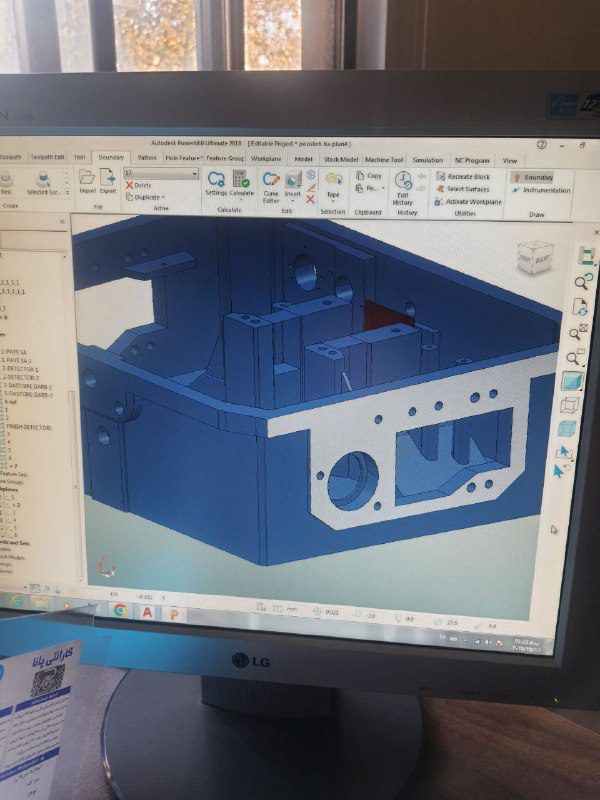Image resolution: width=600 pixels, height=800 pixels.
Task: Open the NC Program ribbon tab
Action: coord(472,160)
